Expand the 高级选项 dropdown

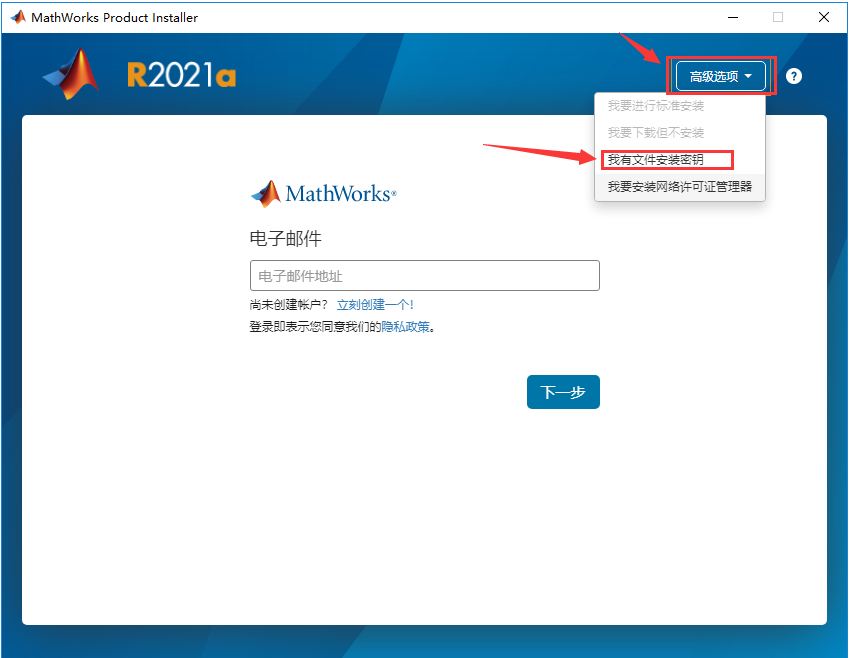(x=720, y=76)
